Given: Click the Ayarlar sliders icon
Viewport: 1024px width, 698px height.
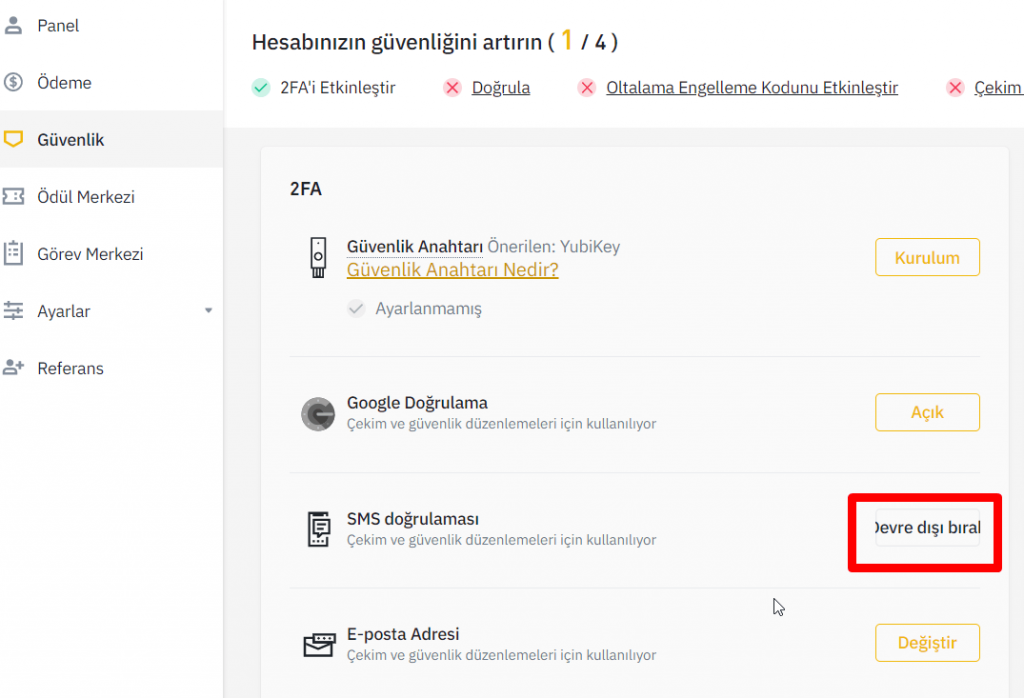Looking at the screenshot, I should click(13, 311).
